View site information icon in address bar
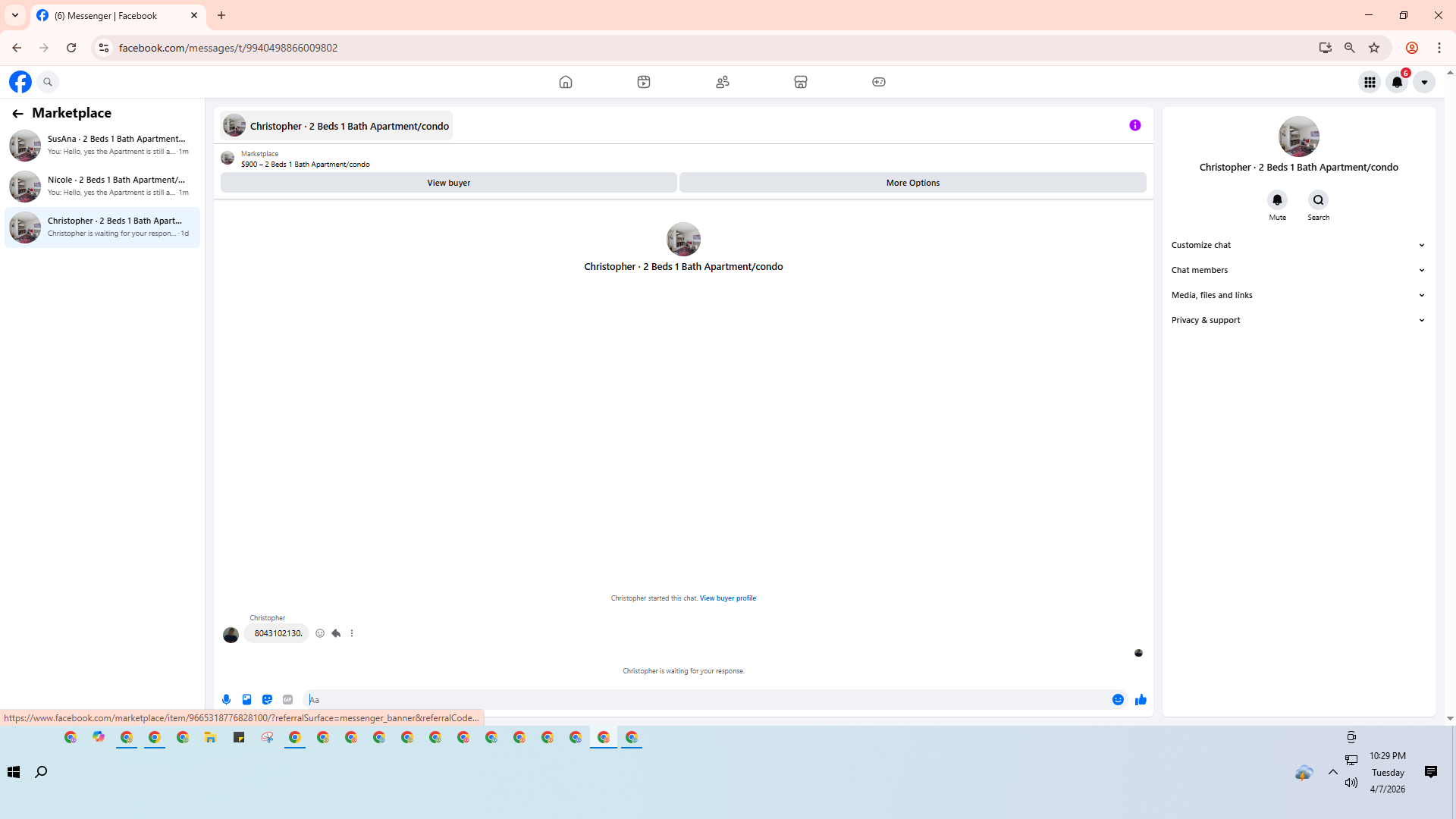The height and width of the screenshot is (819, 1456). tap(104, 48)
